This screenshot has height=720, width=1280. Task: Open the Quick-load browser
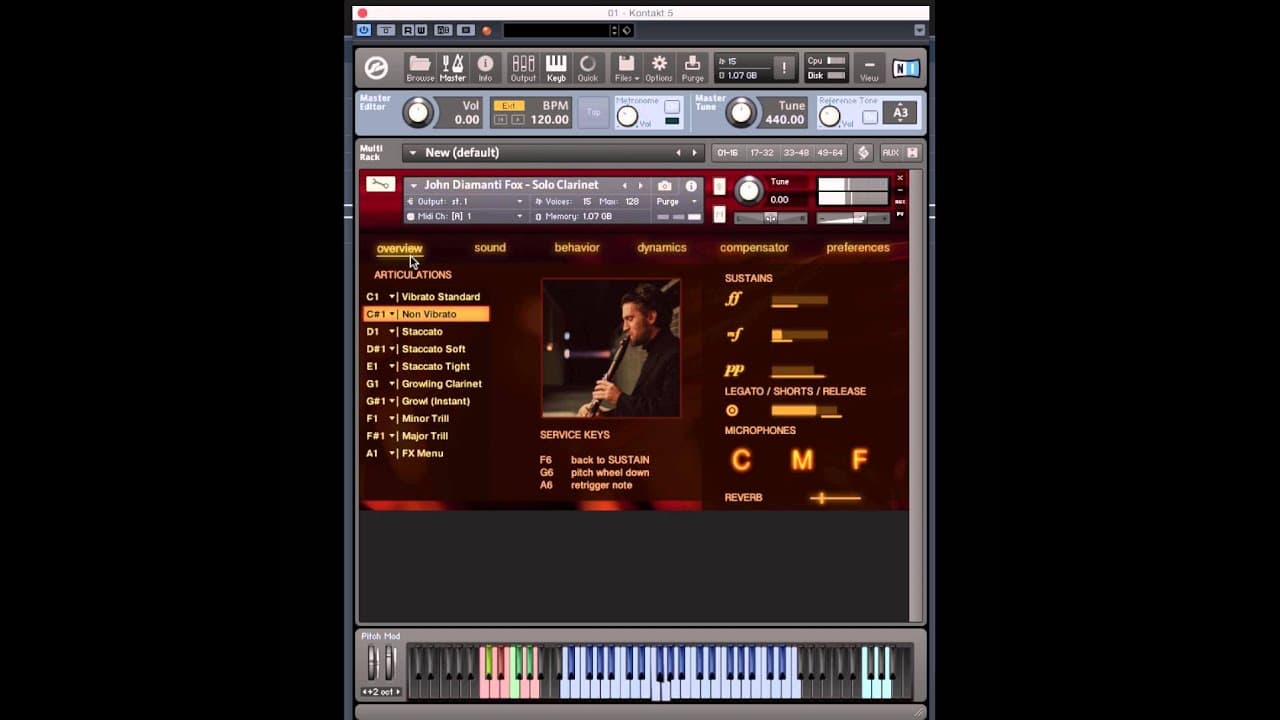coord(588,68)
